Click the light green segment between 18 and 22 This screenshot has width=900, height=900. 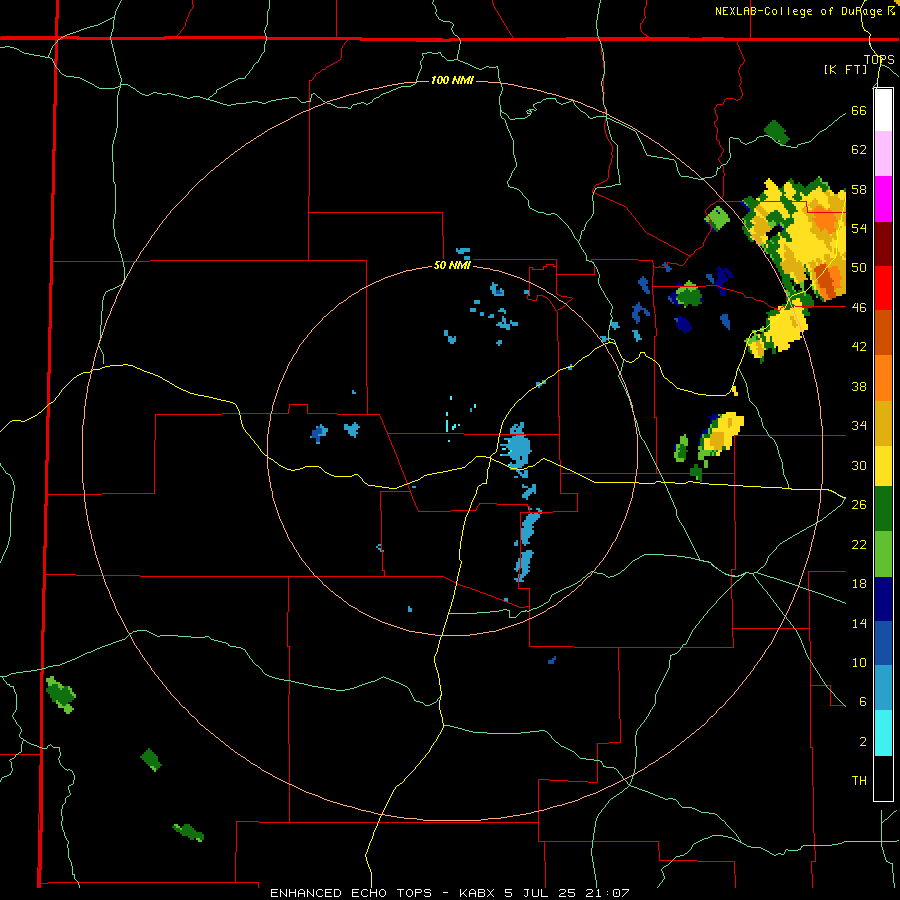click(883, 554)
